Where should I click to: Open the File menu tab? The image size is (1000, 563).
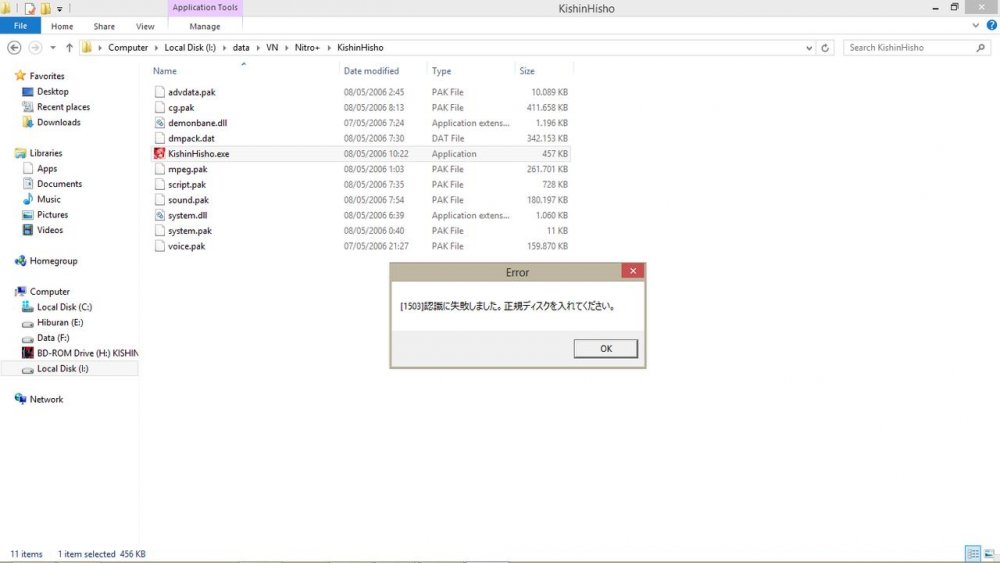[x=20, y=26]
